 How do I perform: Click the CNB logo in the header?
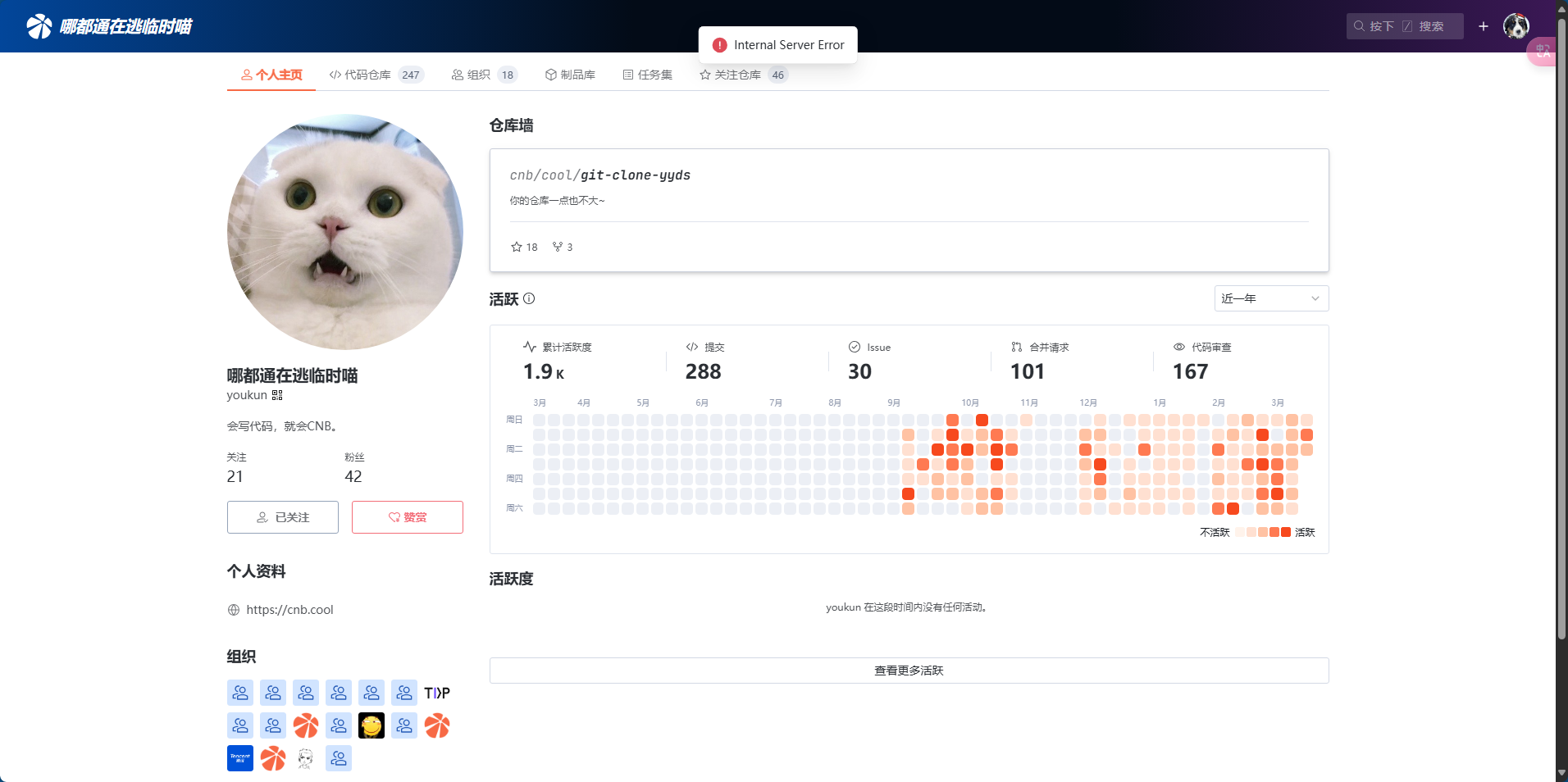point(39,26)
